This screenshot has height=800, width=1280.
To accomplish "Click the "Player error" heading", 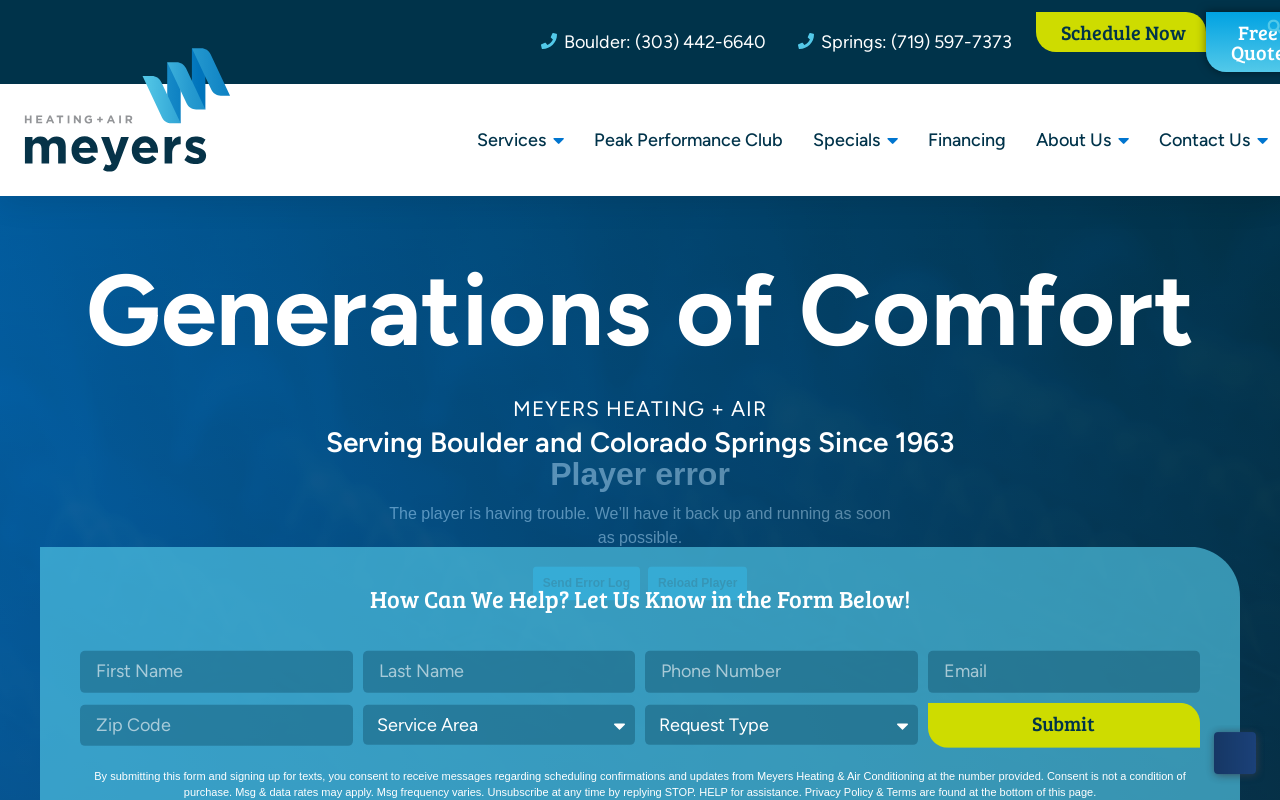I will pyautogui.click(x=640, y=474).
